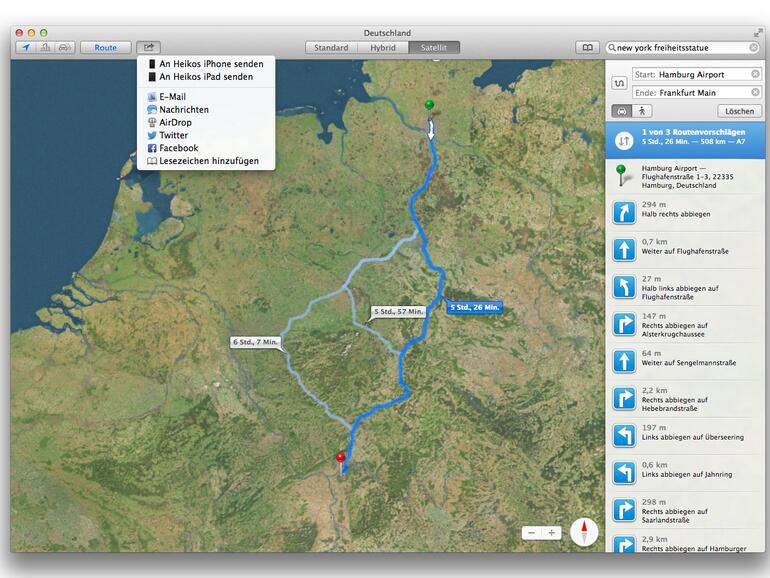This screenshot has width=770, height=578.
Task: Select the 197 m Überseering step
Action: pyautogui.click(x=686, y=436)
